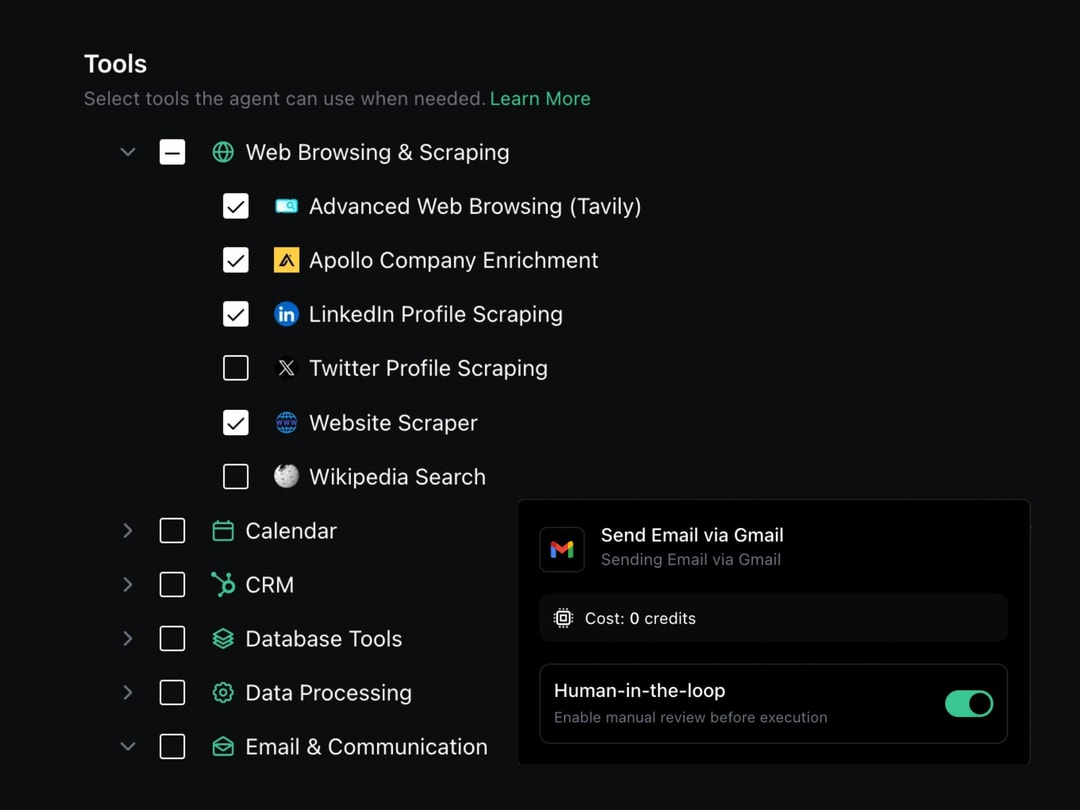Image resolution: width=1080 pixels, height=810 pixels.
Task: Click the Send Email via Gmail title
Action: (x=692, y=535)
